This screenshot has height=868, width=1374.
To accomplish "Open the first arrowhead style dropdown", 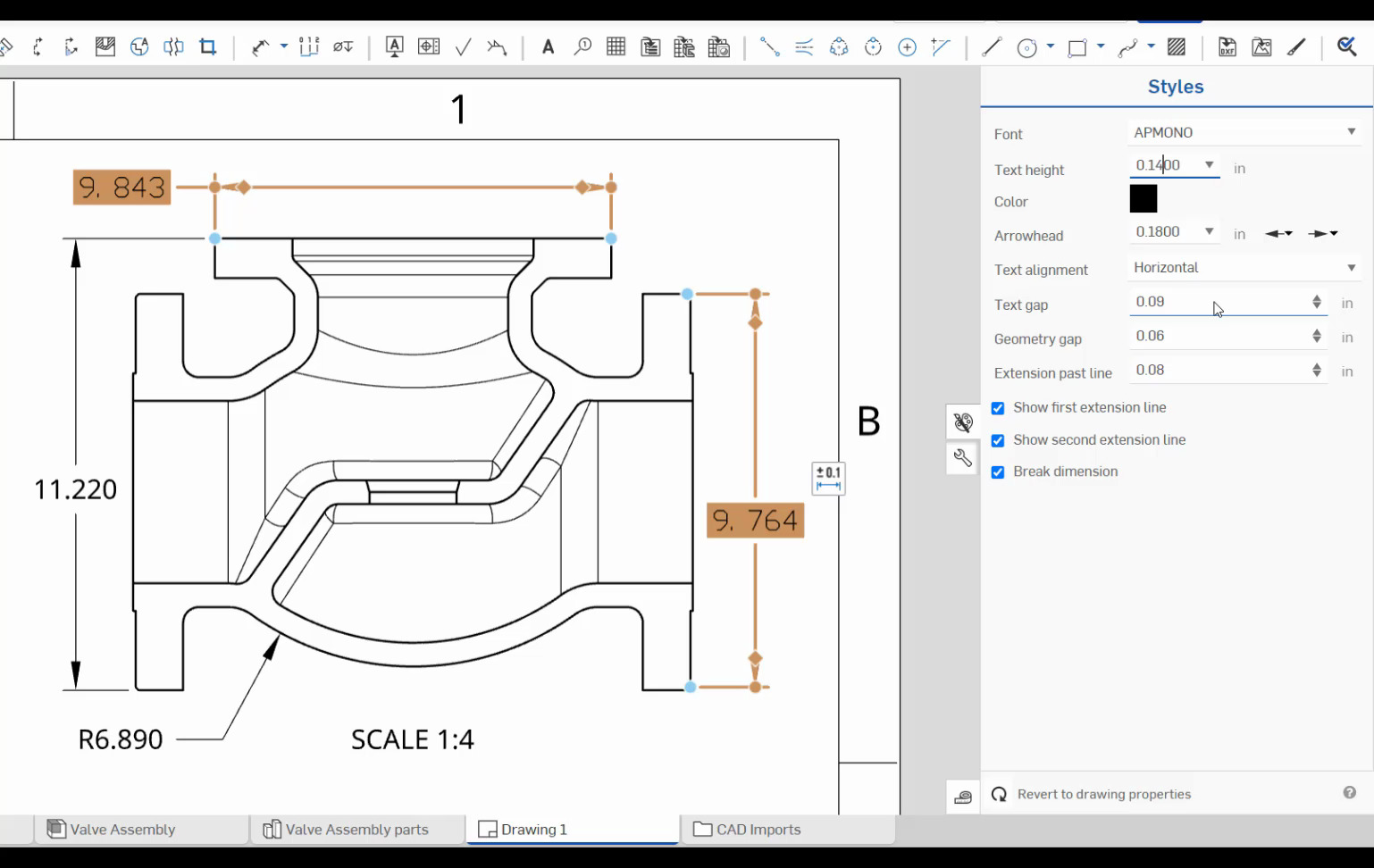I will coord(1278,233).
